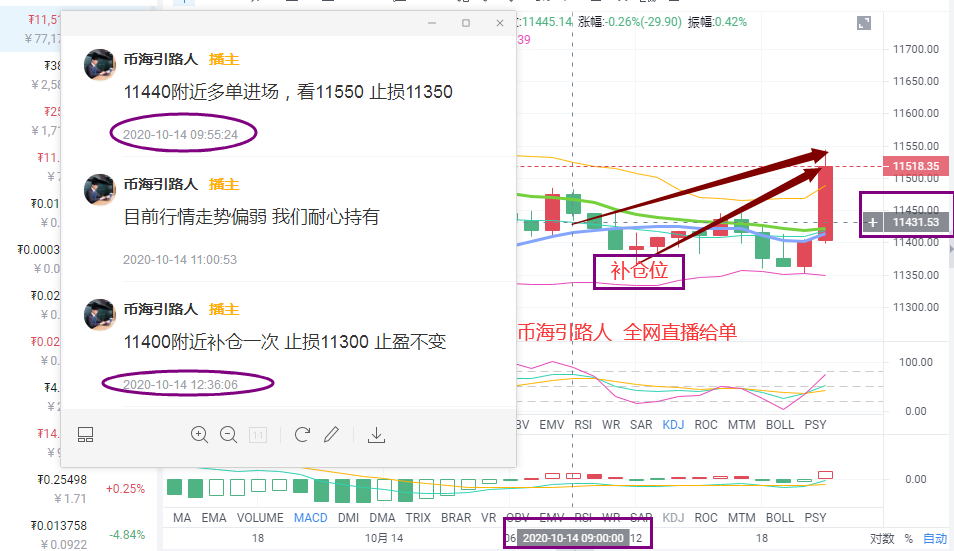
Task: Open the thumbnail gallery view icon
Action: tap(85, 435)
